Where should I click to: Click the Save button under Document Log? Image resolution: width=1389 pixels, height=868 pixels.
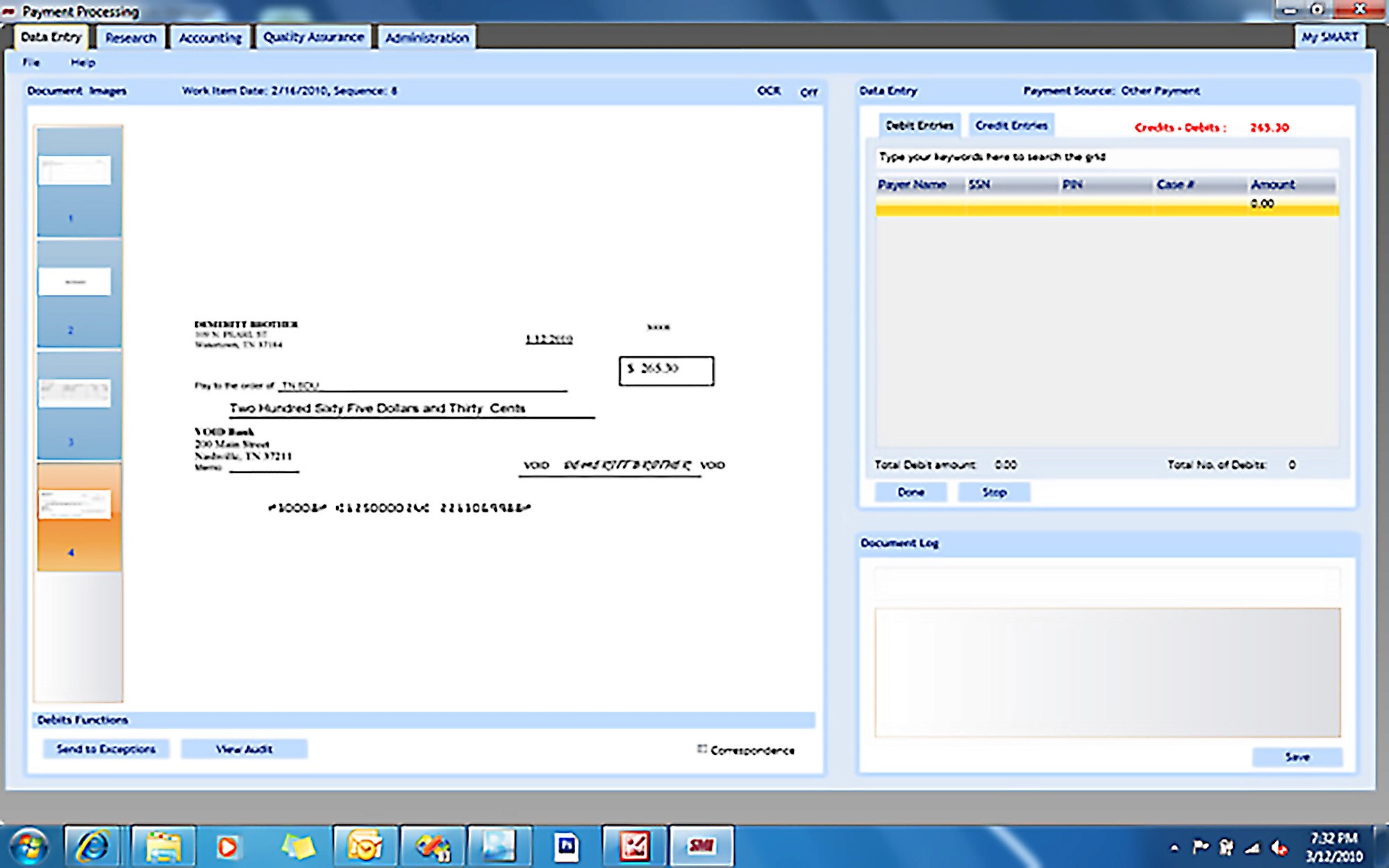(x=1297, y=757)
